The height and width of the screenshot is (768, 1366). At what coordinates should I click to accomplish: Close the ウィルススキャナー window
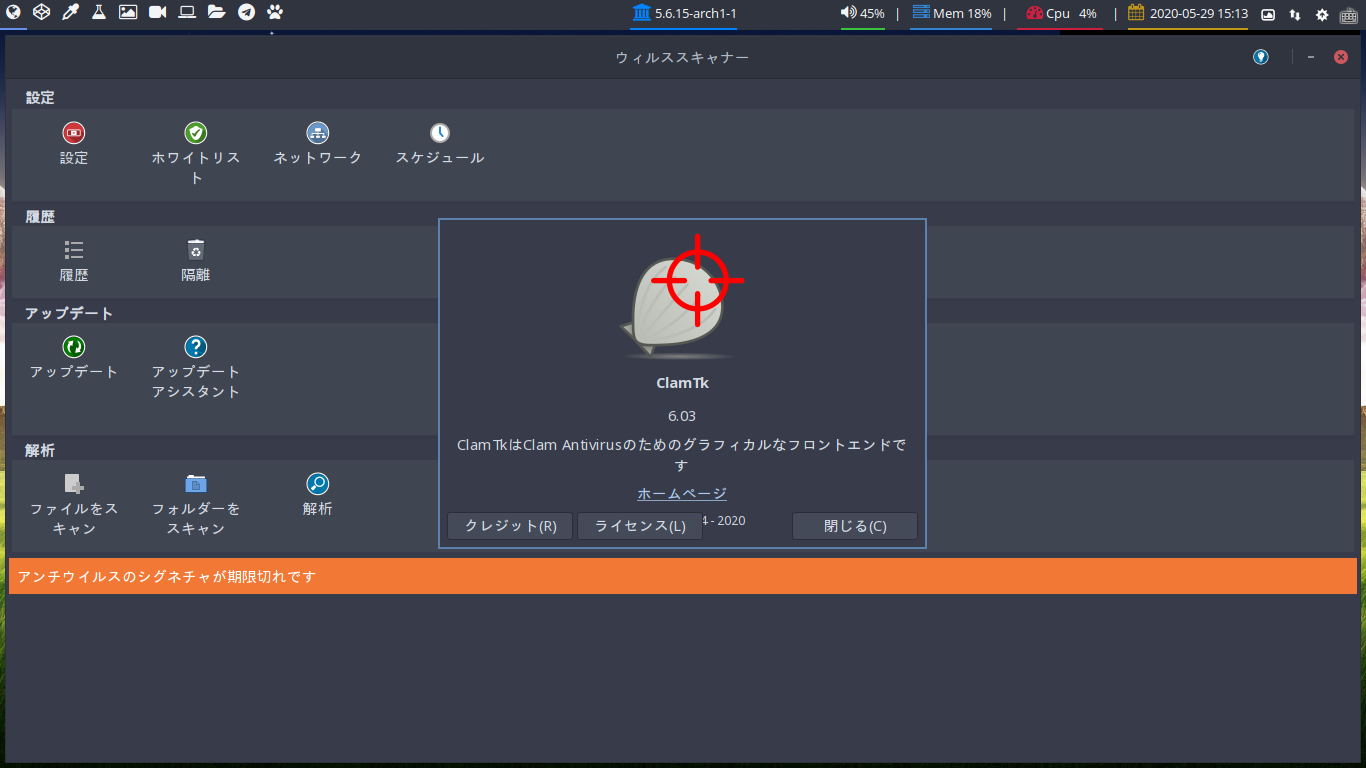1341,57
